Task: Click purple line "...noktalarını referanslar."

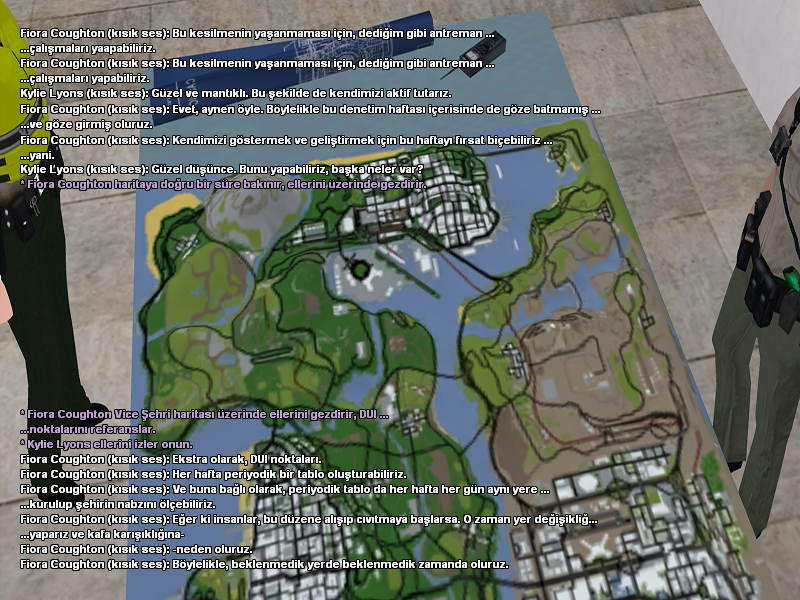Action: tap(88, 429)
